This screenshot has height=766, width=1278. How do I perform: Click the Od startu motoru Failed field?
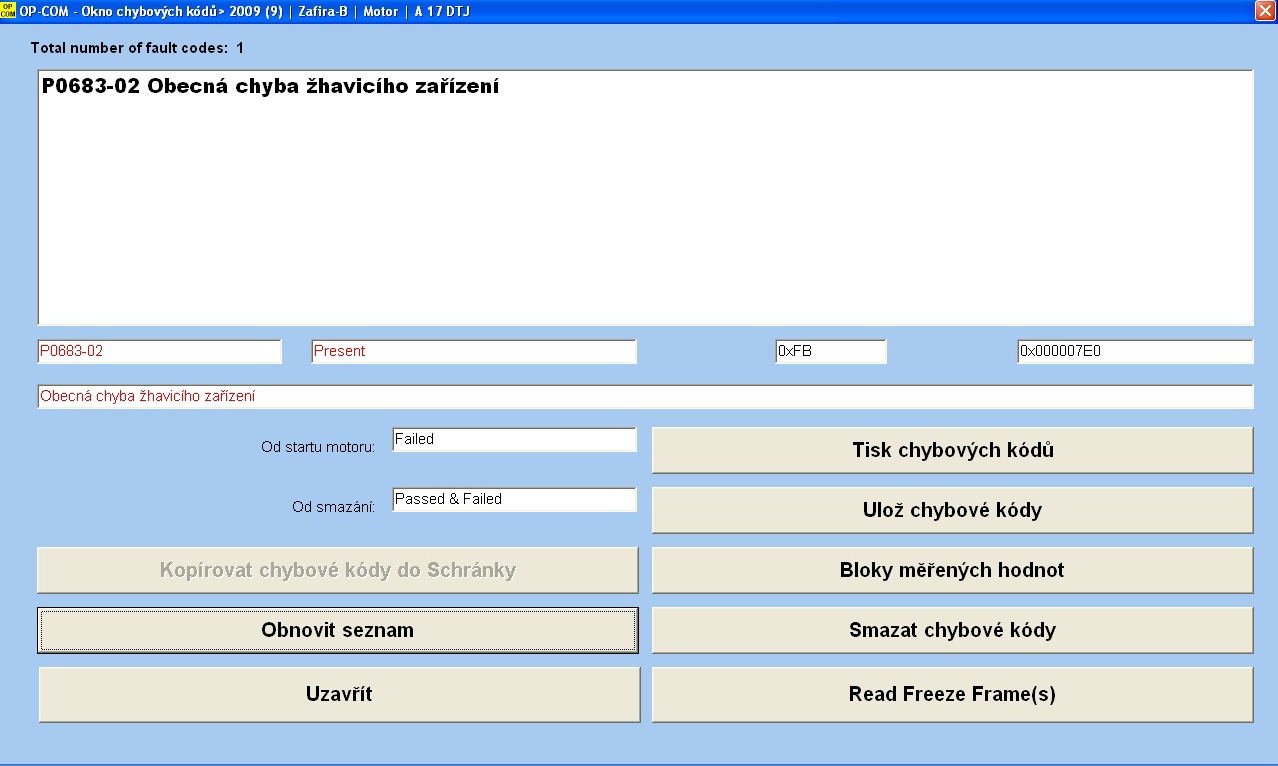[514, 439]
